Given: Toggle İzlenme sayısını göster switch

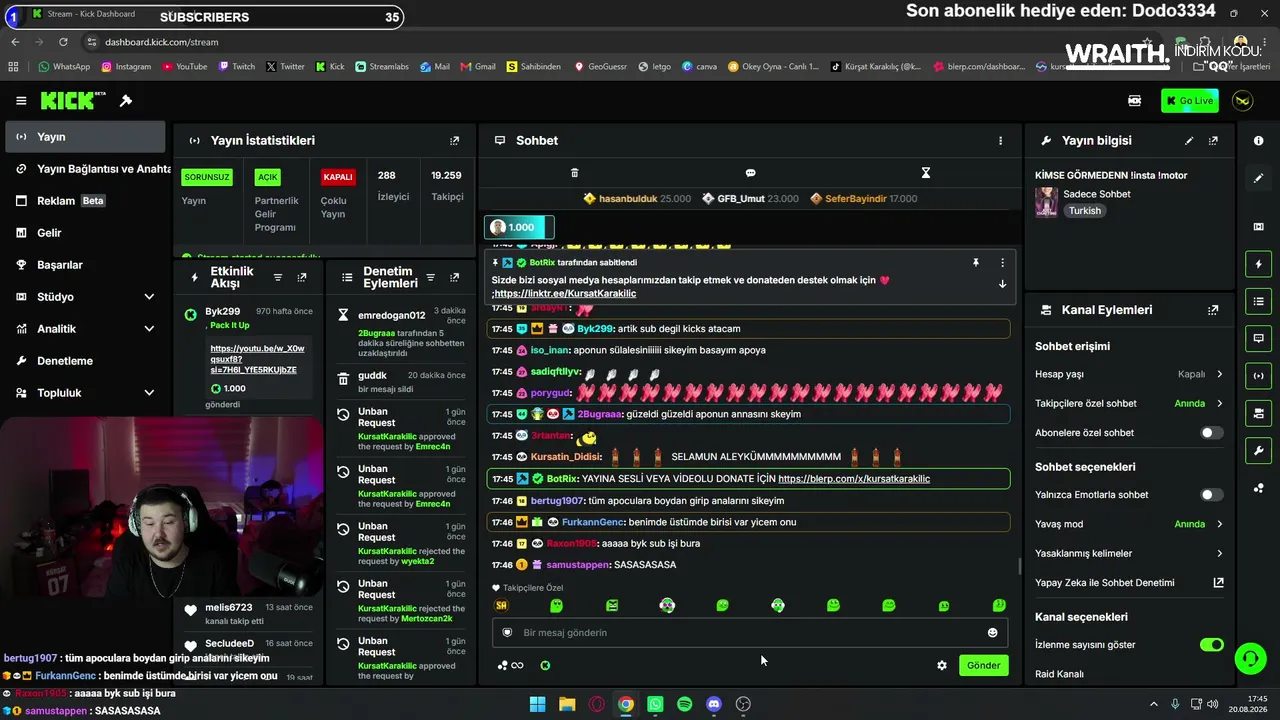Looking at the screenshot, I should (1211, 645).
